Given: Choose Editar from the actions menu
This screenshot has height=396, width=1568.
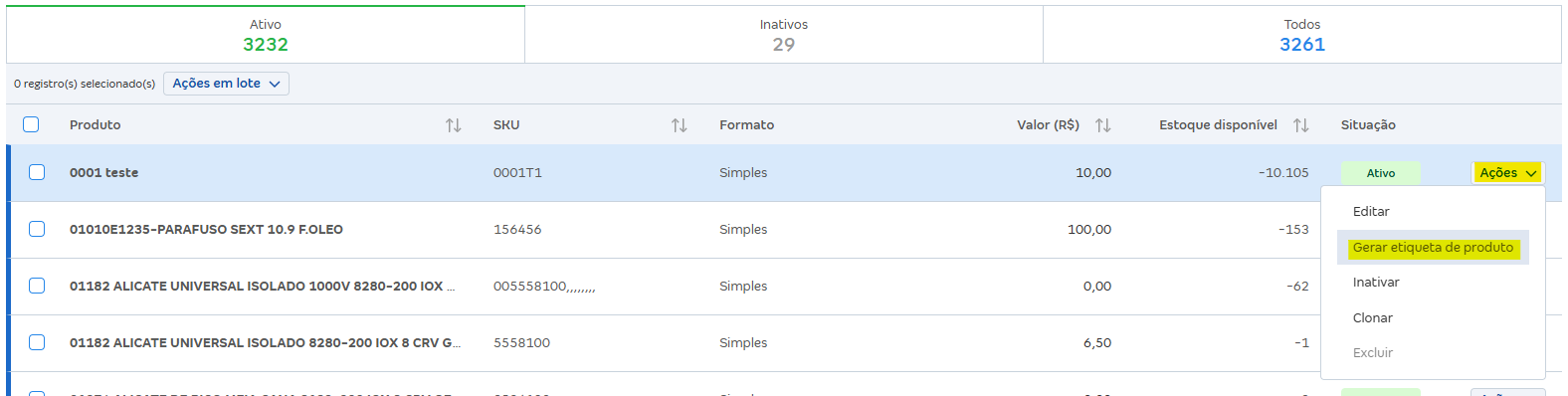Looking at the screenshot, I should click(1371, 212).
